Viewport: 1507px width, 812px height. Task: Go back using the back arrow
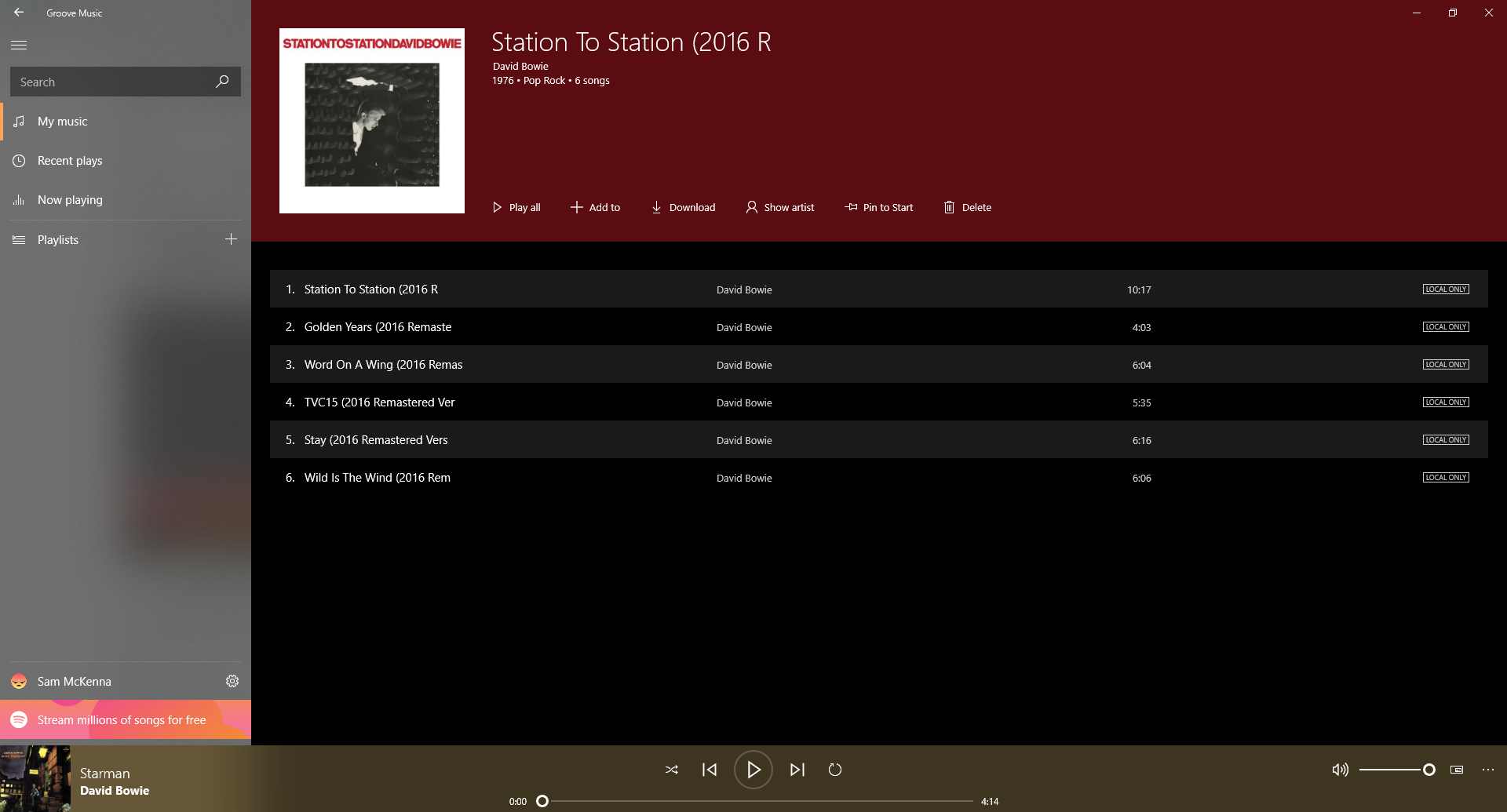(19, 13)
